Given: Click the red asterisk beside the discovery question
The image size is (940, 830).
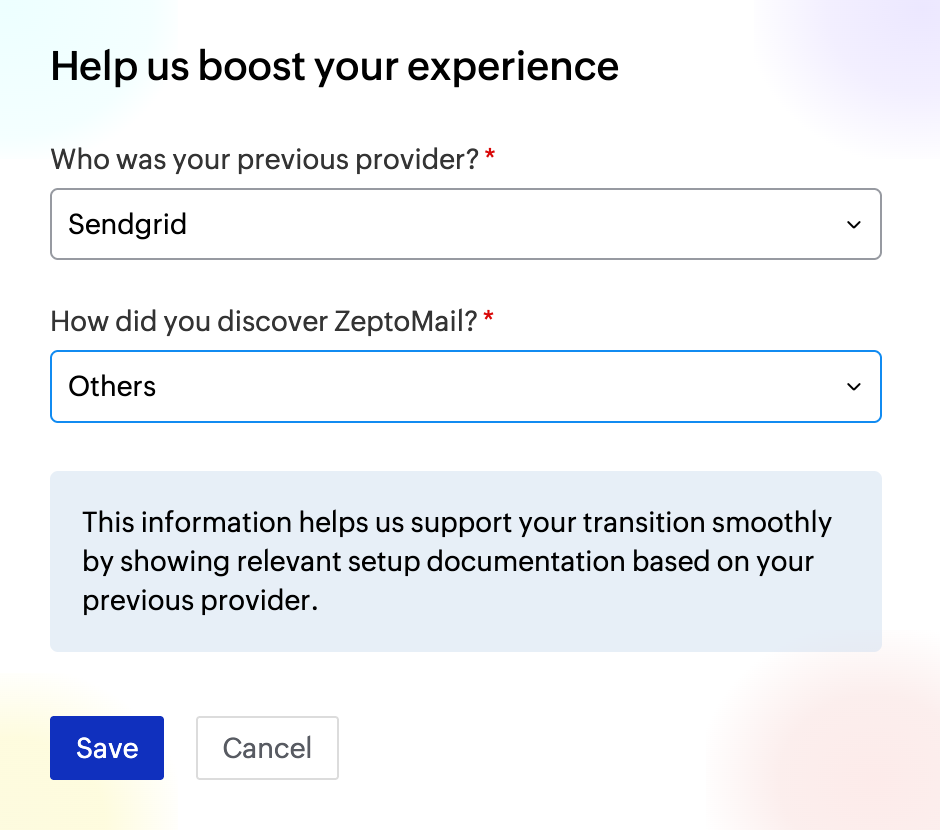Looking at the screenshot, I should (x=487, y=315).
